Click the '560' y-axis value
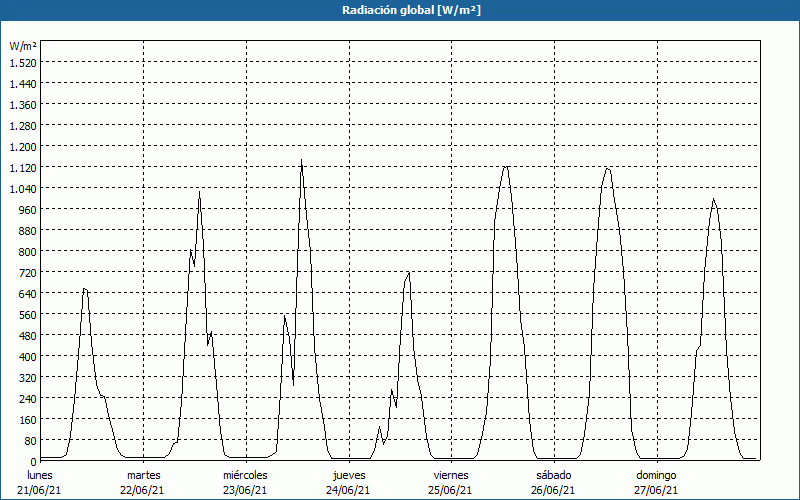The image size is (800, 500). click(29, 315)
